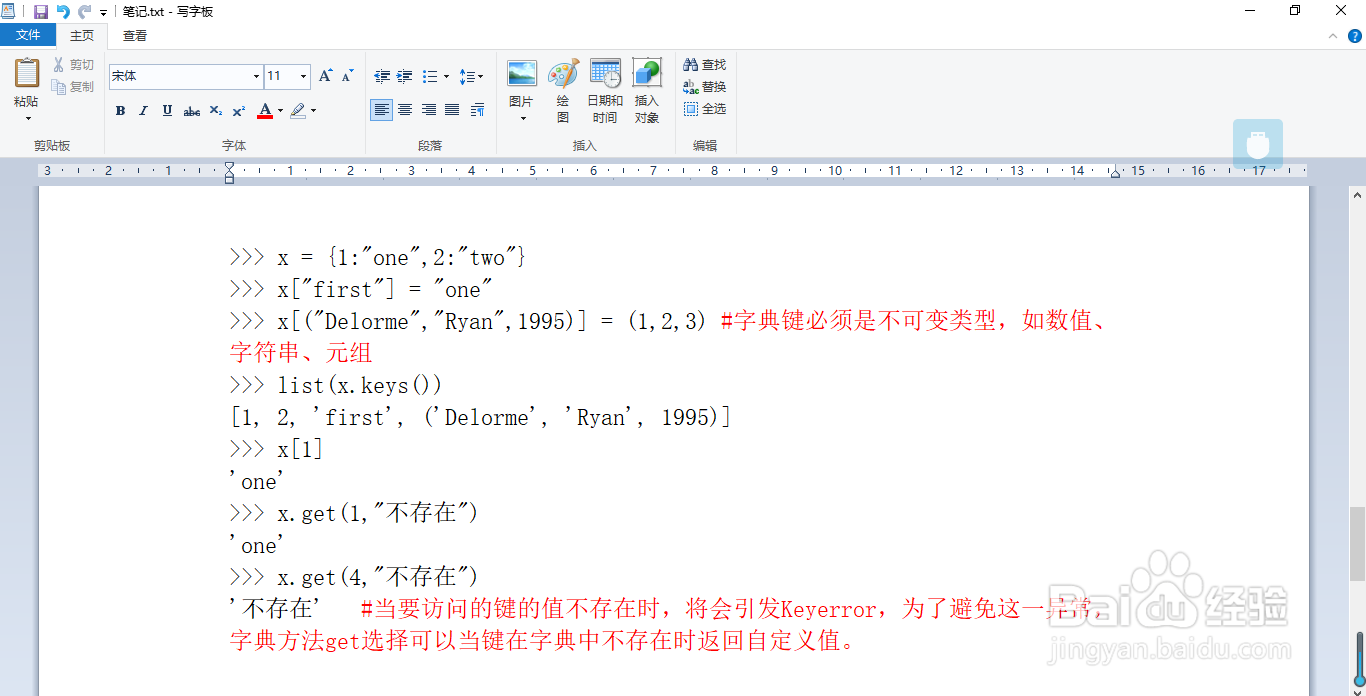Toggle italic formatting
1366x696 pixels.
(143, 111)
